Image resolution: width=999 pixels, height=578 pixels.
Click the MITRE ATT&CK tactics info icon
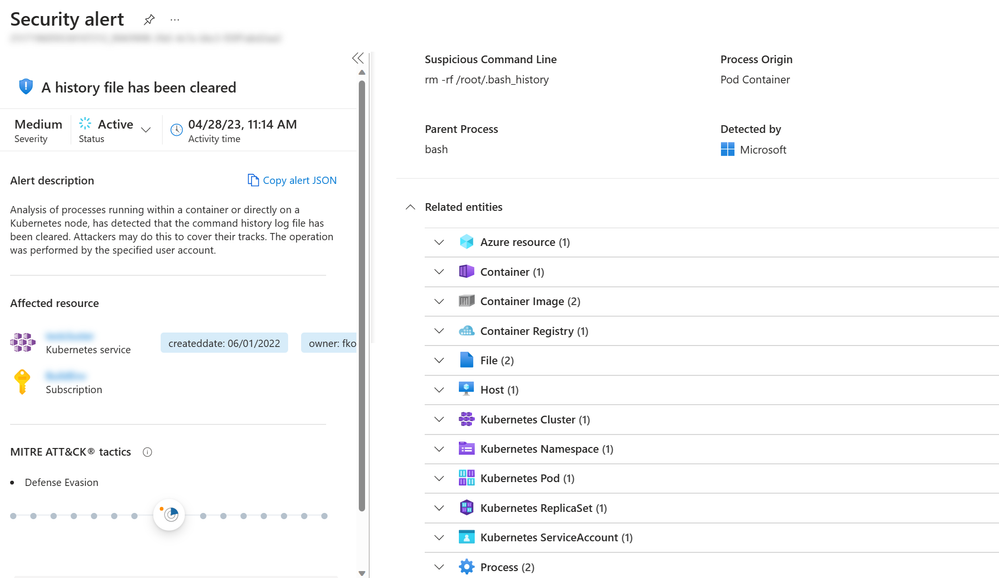click(147, 452)
